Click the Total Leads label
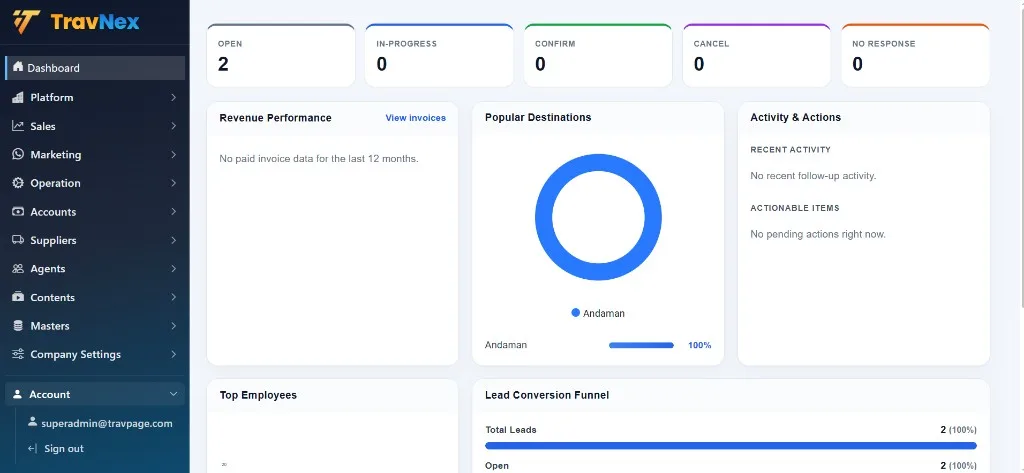 pyautogui.click(x=511, y=430)
